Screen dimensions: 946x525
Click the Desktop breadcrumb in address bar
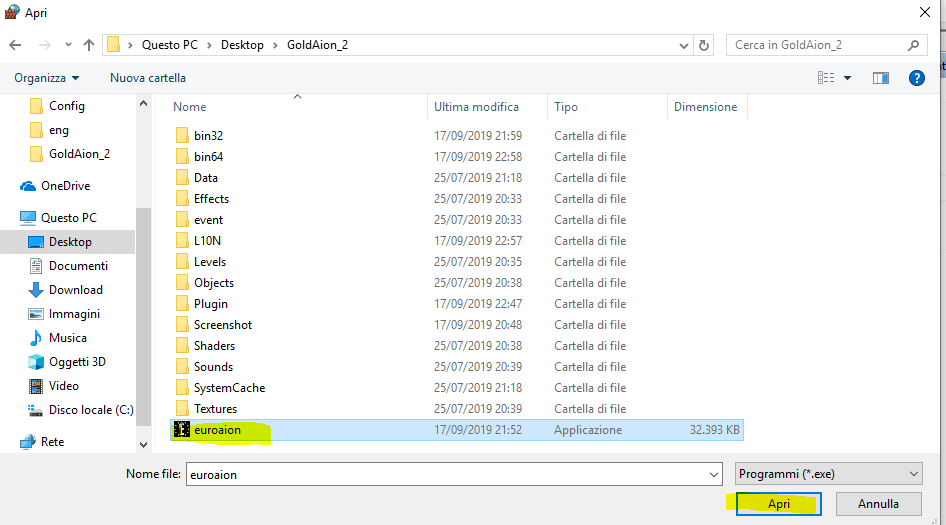(x=242, y=45)
